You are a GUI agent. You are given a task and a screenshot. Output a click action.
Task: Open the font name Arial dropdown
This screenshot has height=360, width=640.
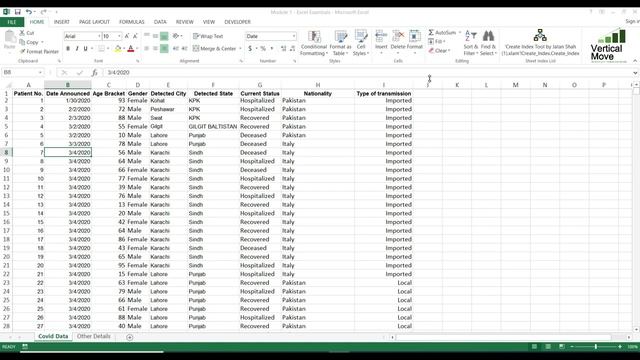99,36
